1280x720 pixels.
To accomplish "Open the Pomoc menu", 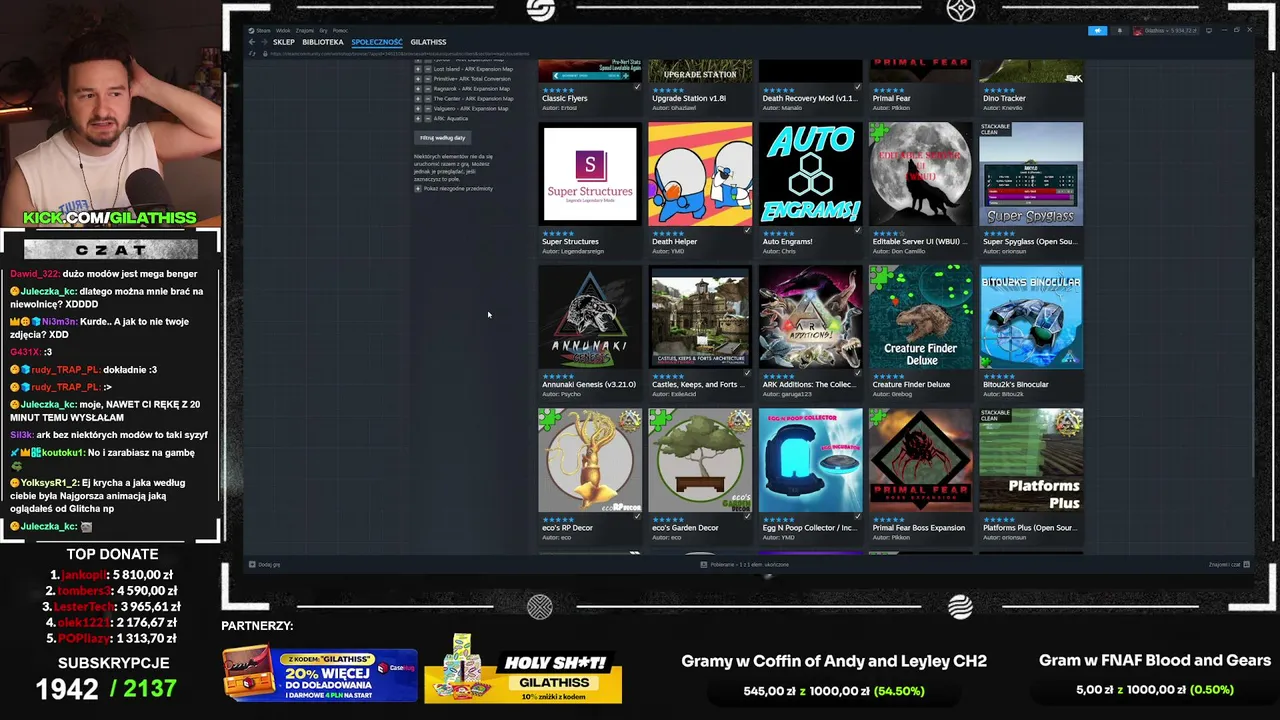I will [340, 31].
